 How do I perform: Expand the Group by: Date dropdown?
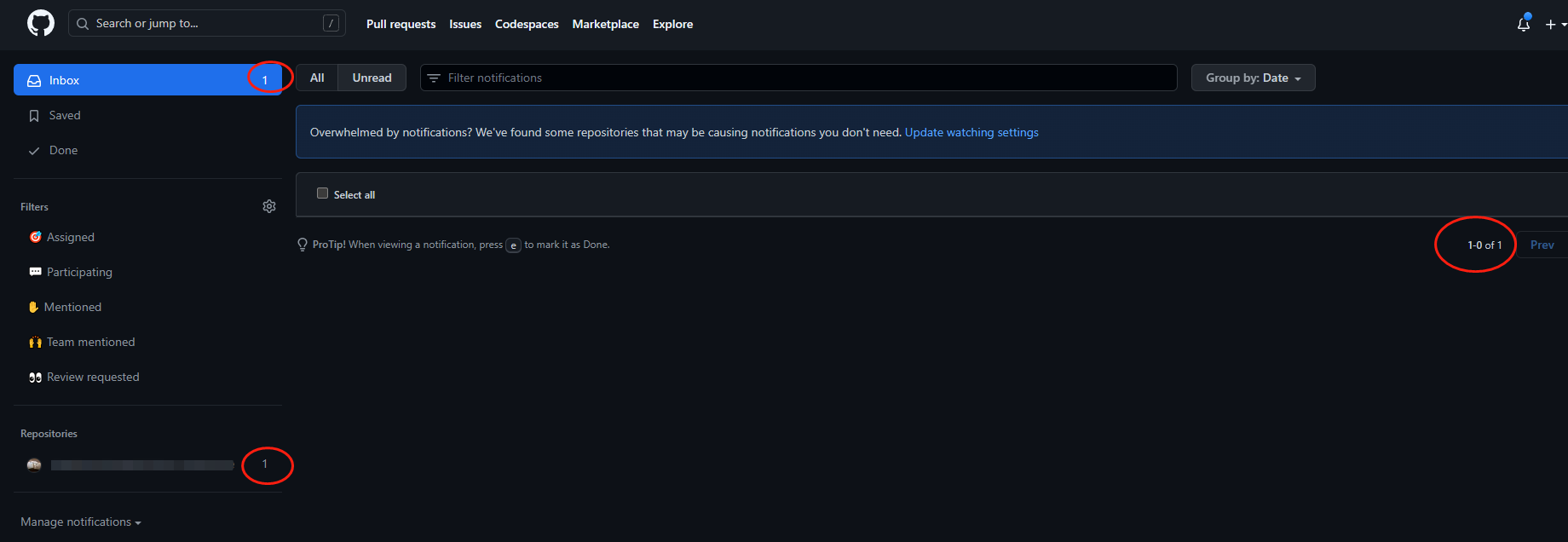pyautogui.click(x=1253, y=78)
